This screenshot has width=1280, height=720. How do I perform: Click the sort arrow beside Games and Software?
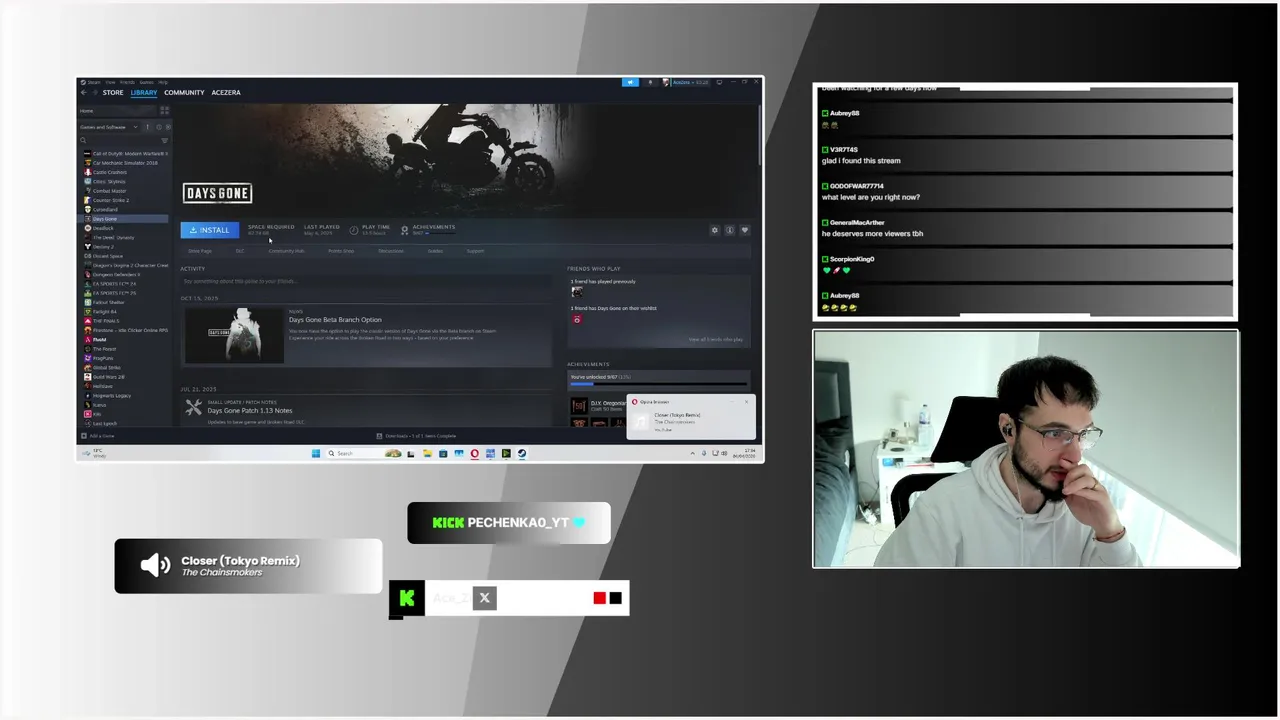click(147, 127)
